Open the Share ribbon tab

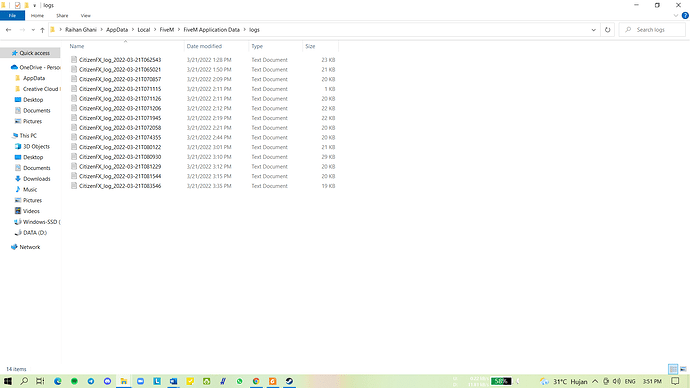click(x=62, y=15)
